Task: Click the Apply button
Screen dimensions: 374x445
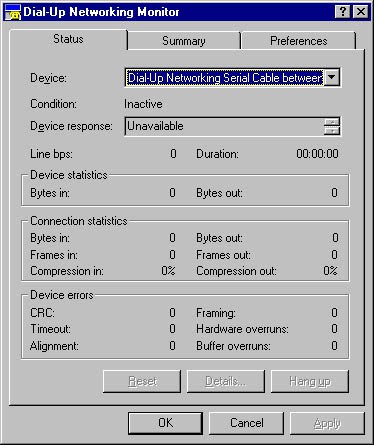Action: [x=327, y=423]
